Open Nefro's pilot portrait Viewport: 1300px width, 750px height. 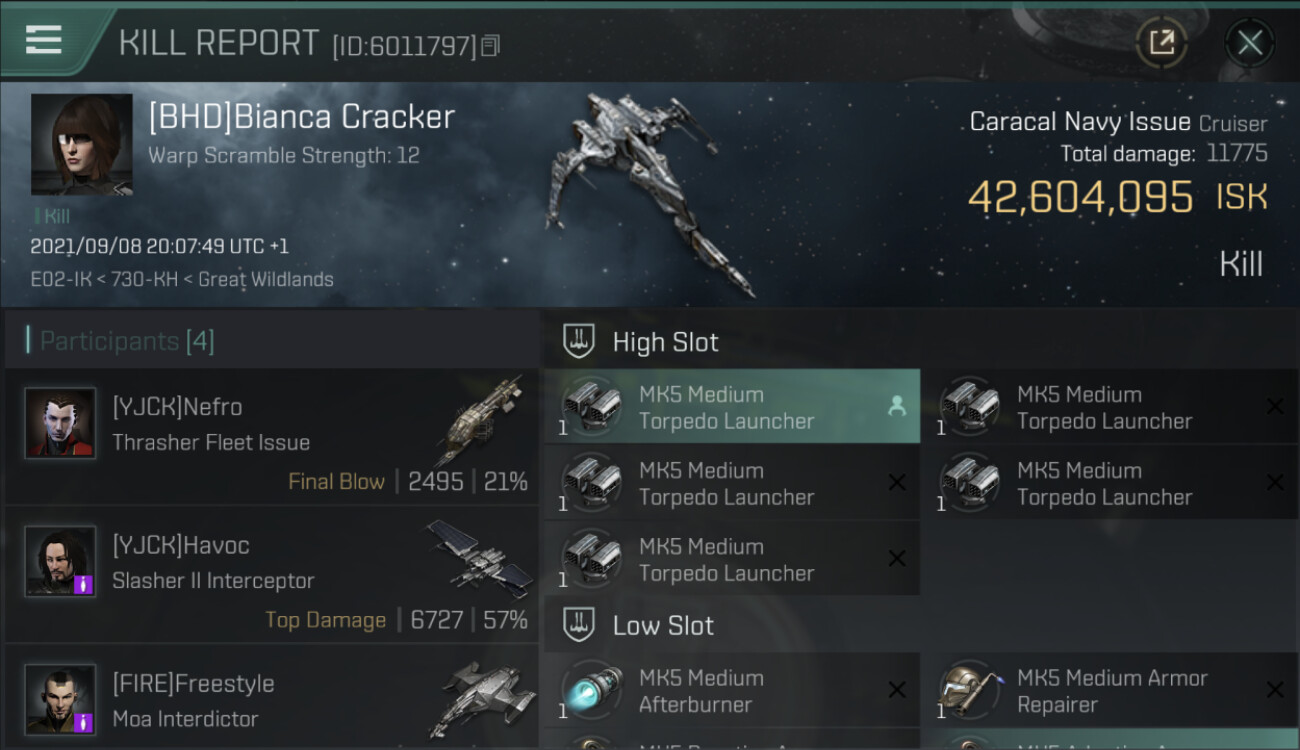pos(60,423)
